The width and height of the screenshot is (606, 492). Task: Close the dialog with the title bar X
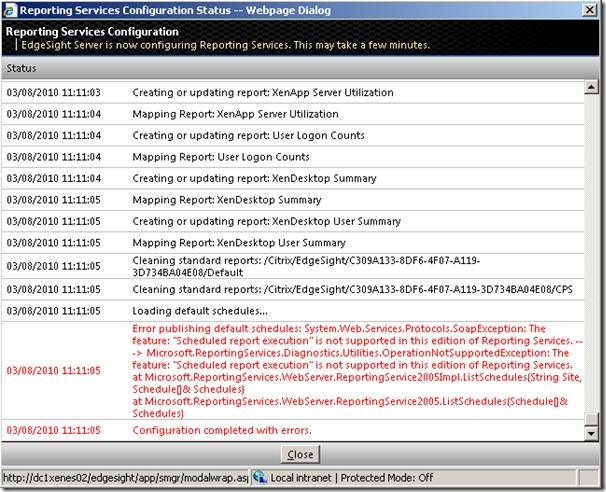[x=589, y=10]
